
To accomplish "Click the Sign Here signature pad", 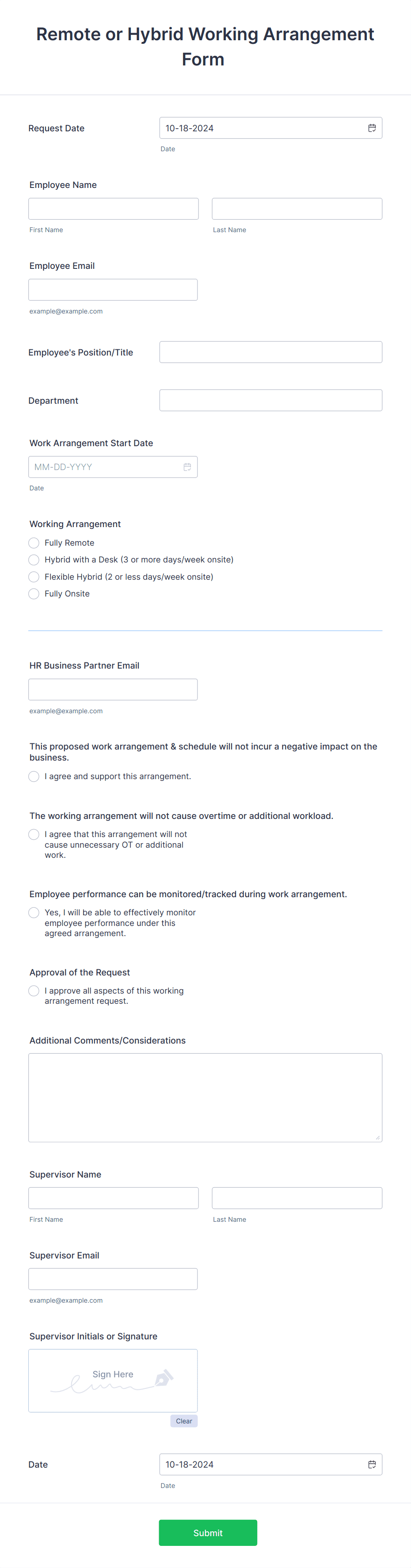I will 113,1381.
